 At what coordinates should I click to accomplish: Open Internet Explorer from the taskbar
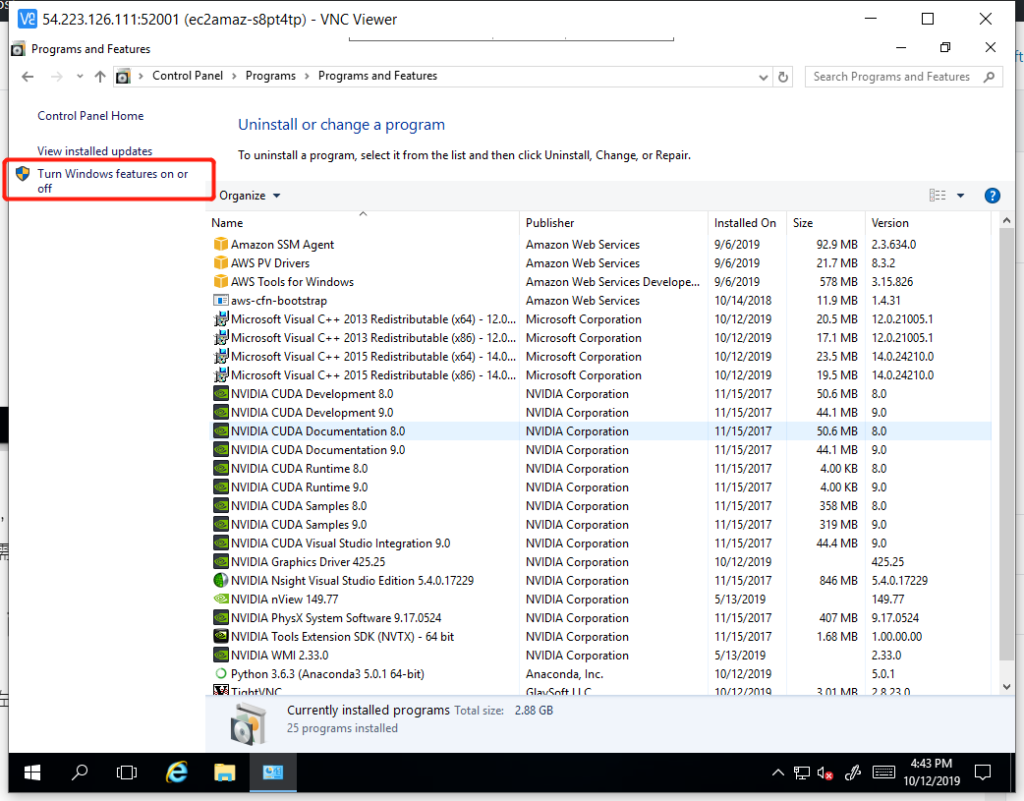[x=178, y=772]
